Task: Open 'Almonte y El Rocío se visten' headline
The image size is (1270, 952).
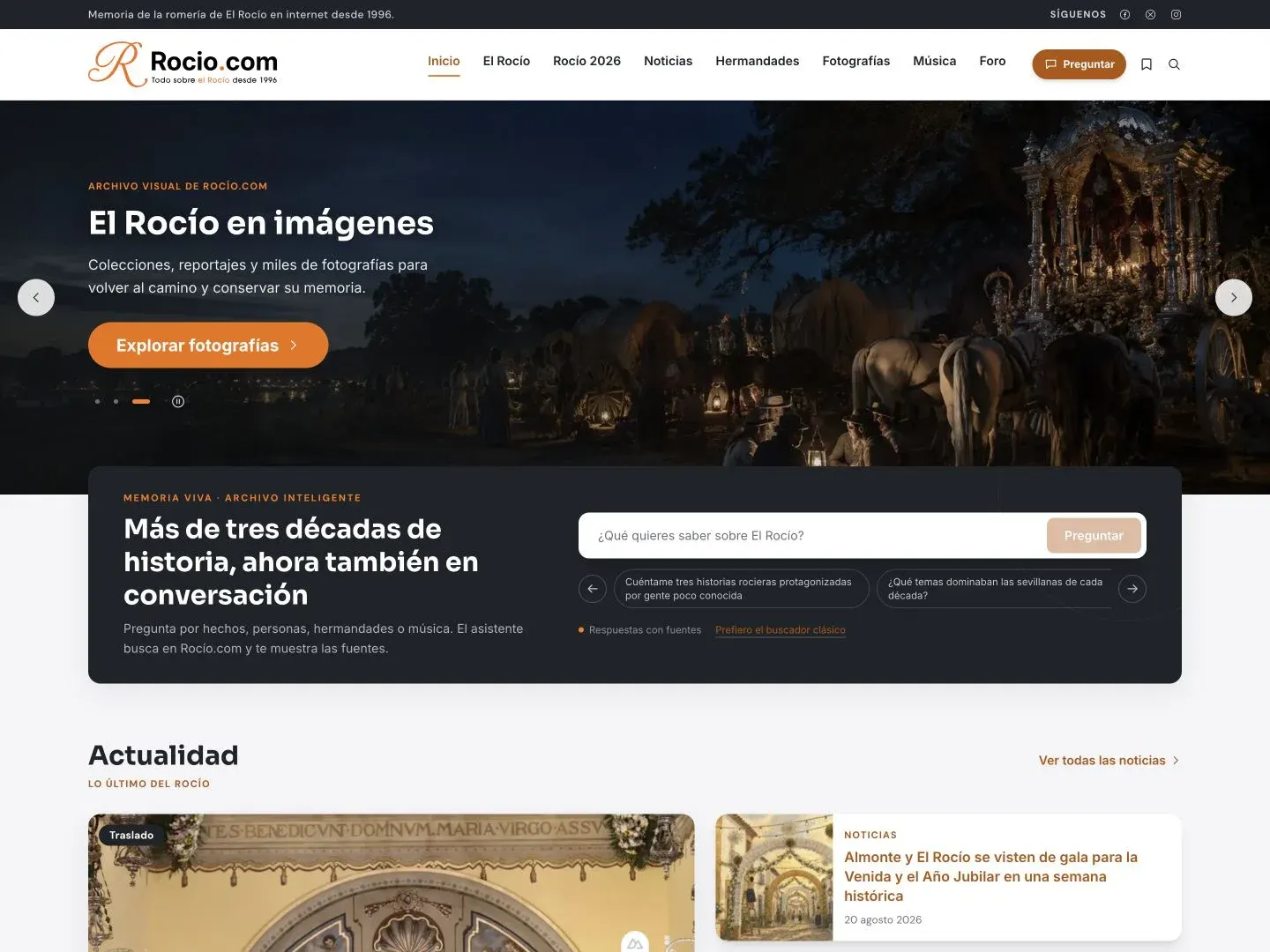Action: pos(990,876)
